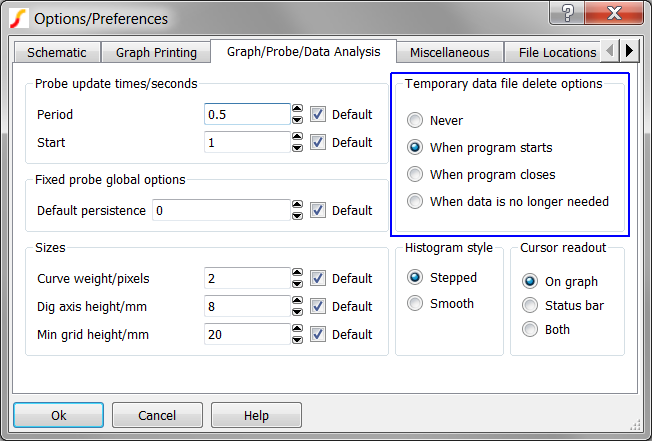Switch to the Schematic tab
This screenshot has height=441, width=652.
click(57, 52)
